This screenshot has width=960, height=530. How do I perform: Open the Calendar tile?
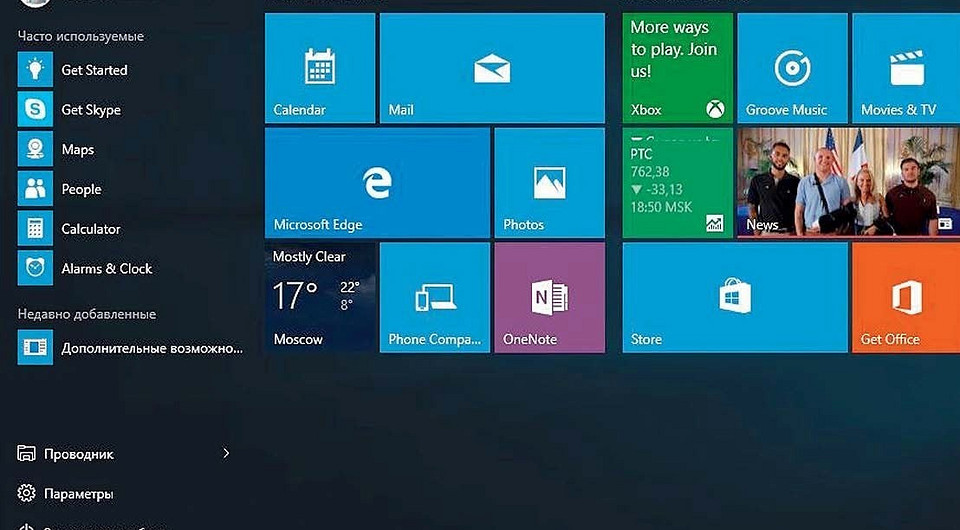point(320,68)
